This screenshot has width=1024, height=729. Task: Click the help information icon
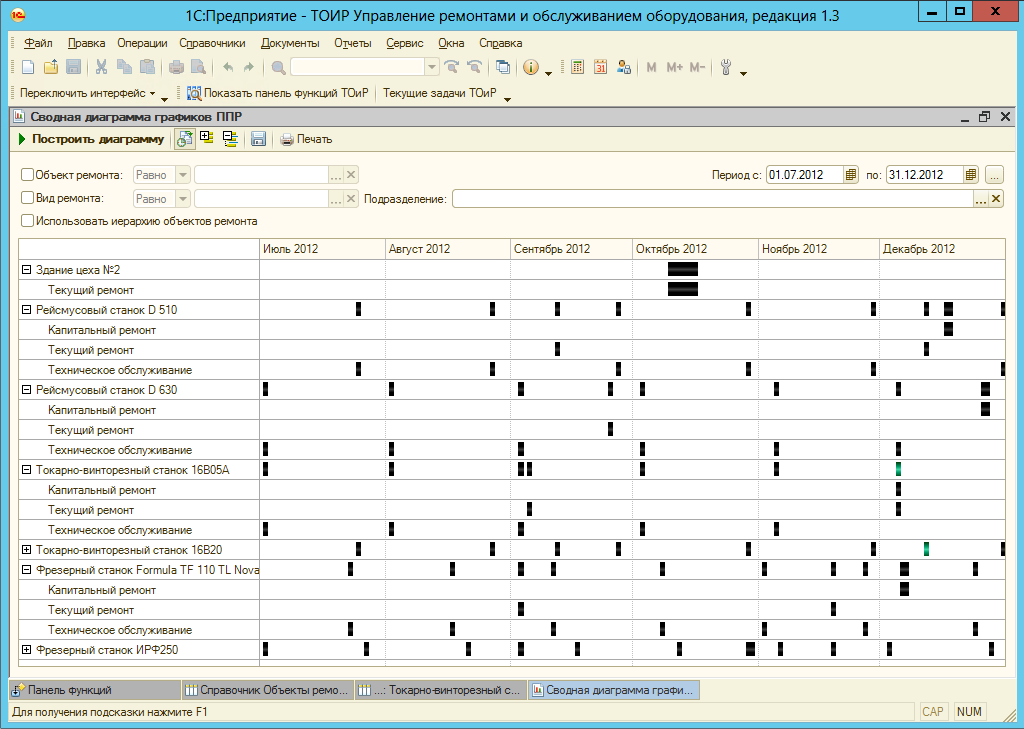(530, 67)
